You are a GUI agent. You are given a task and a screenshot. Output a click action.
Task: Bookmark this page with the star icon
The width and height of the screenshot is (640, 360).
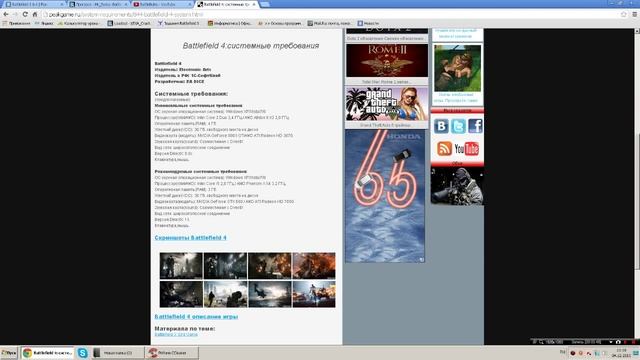point(624,14)
